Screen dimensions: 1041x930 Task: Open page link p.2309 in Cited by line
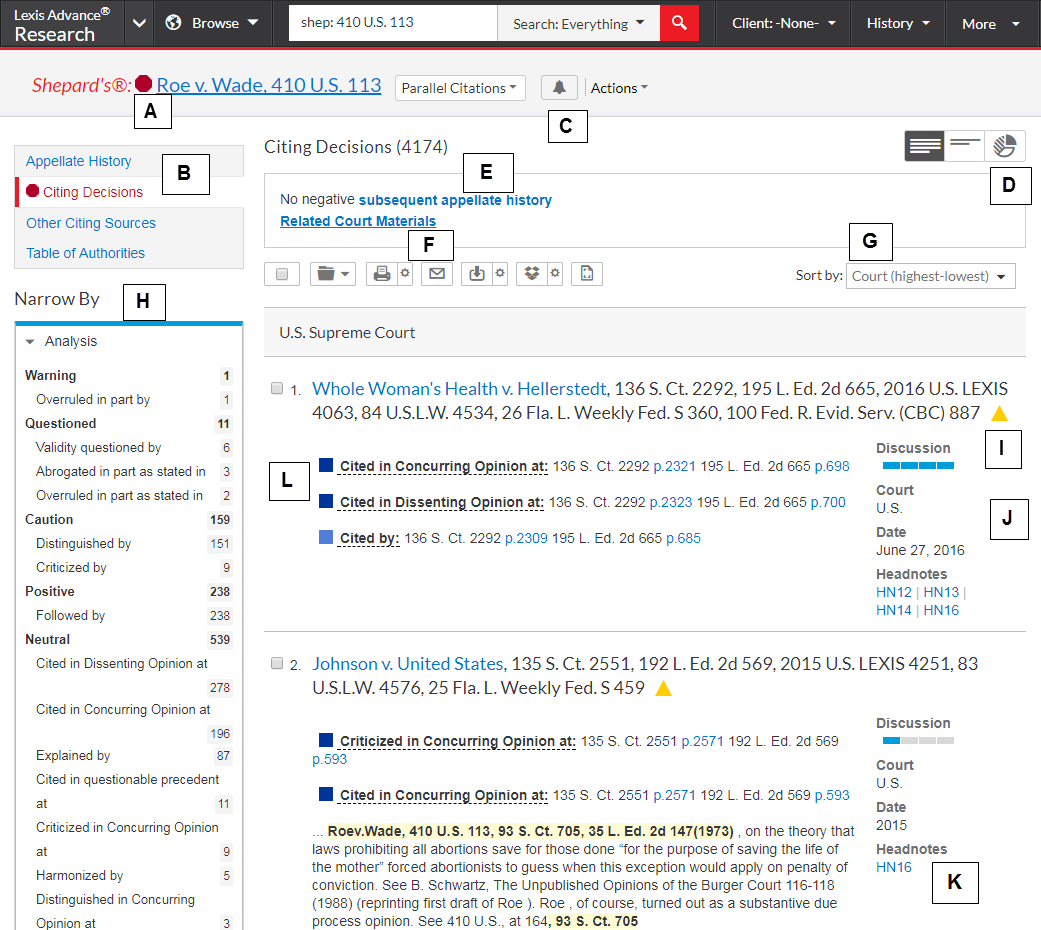click(526, 538)
